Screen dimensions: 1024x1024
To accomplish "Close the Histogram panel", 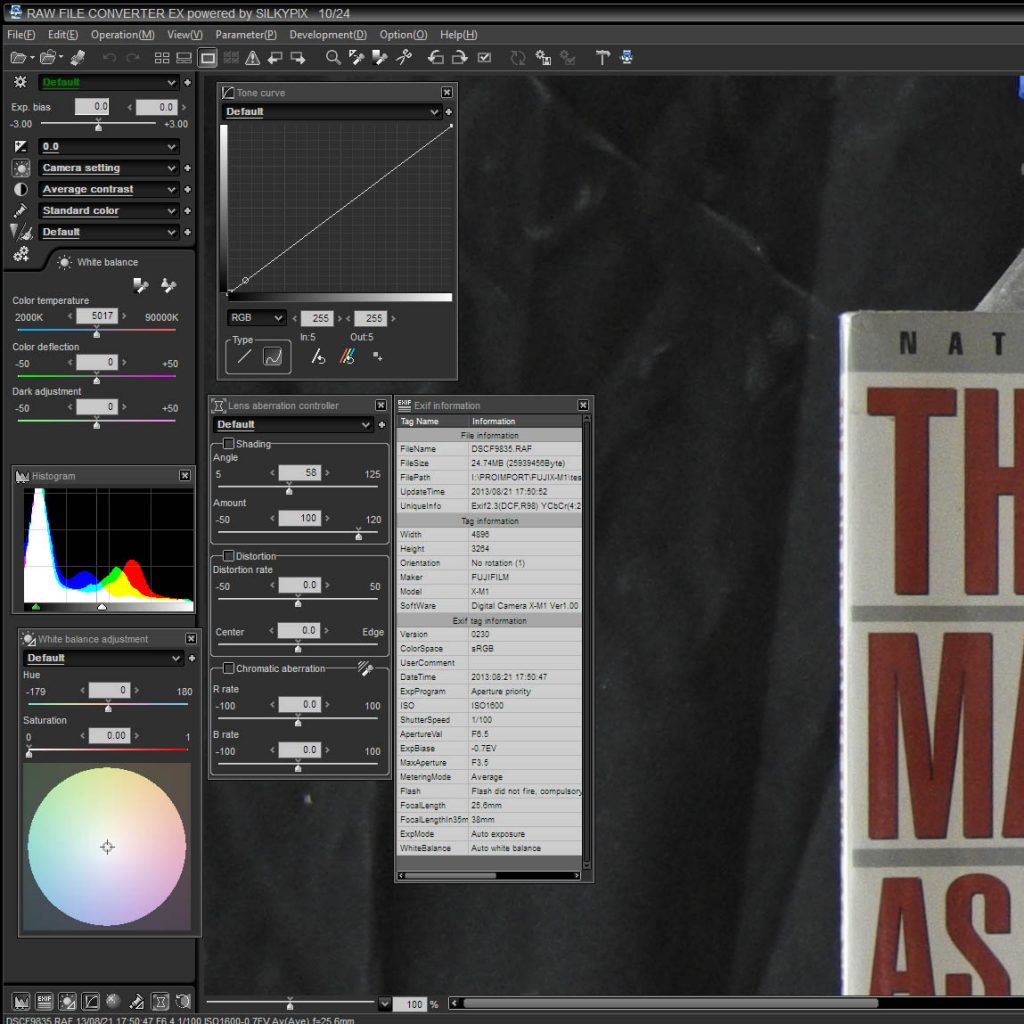I will [x=185, y=475].
